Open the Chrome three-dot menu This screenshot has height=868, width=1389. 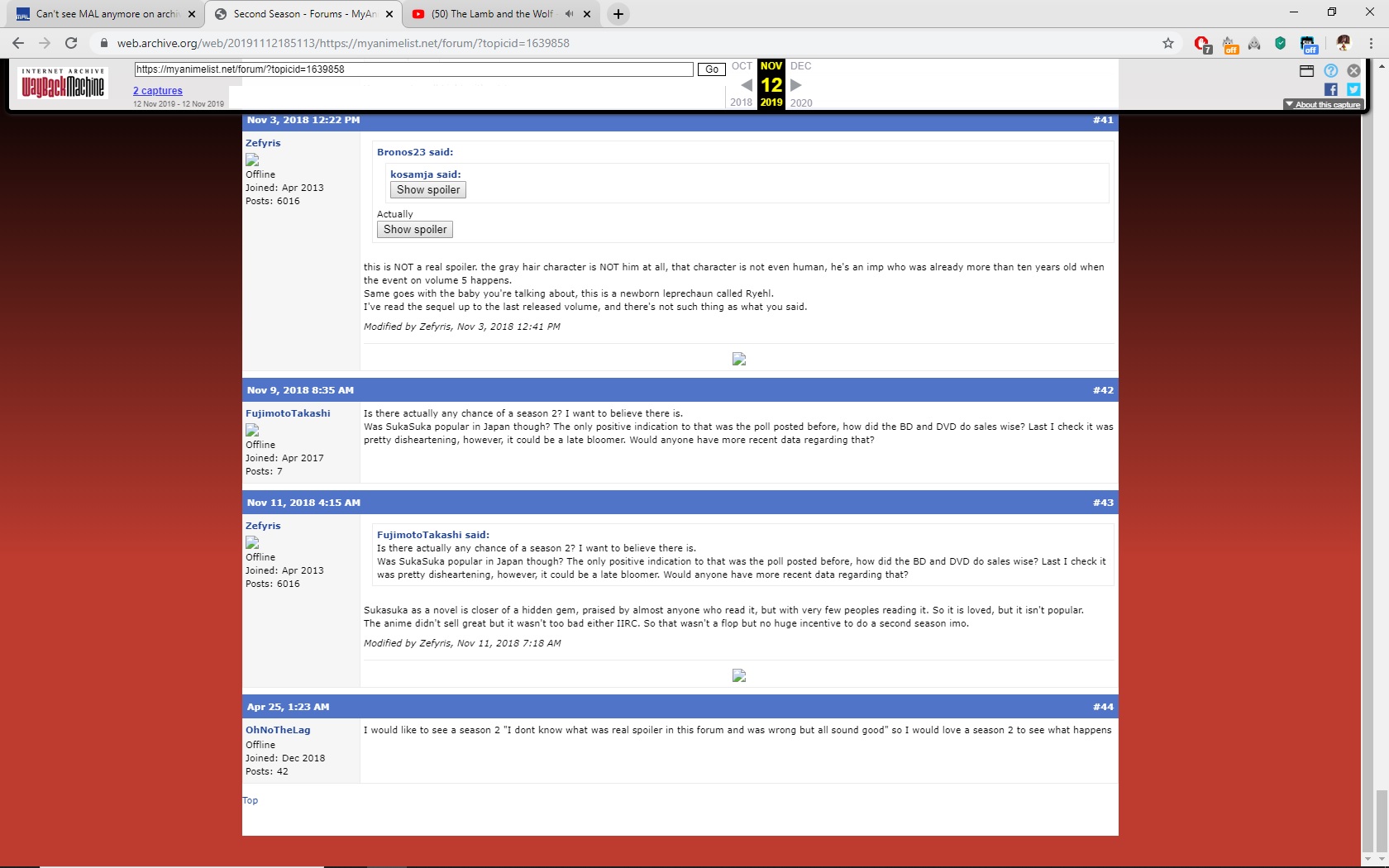(x=1371, y=43)
